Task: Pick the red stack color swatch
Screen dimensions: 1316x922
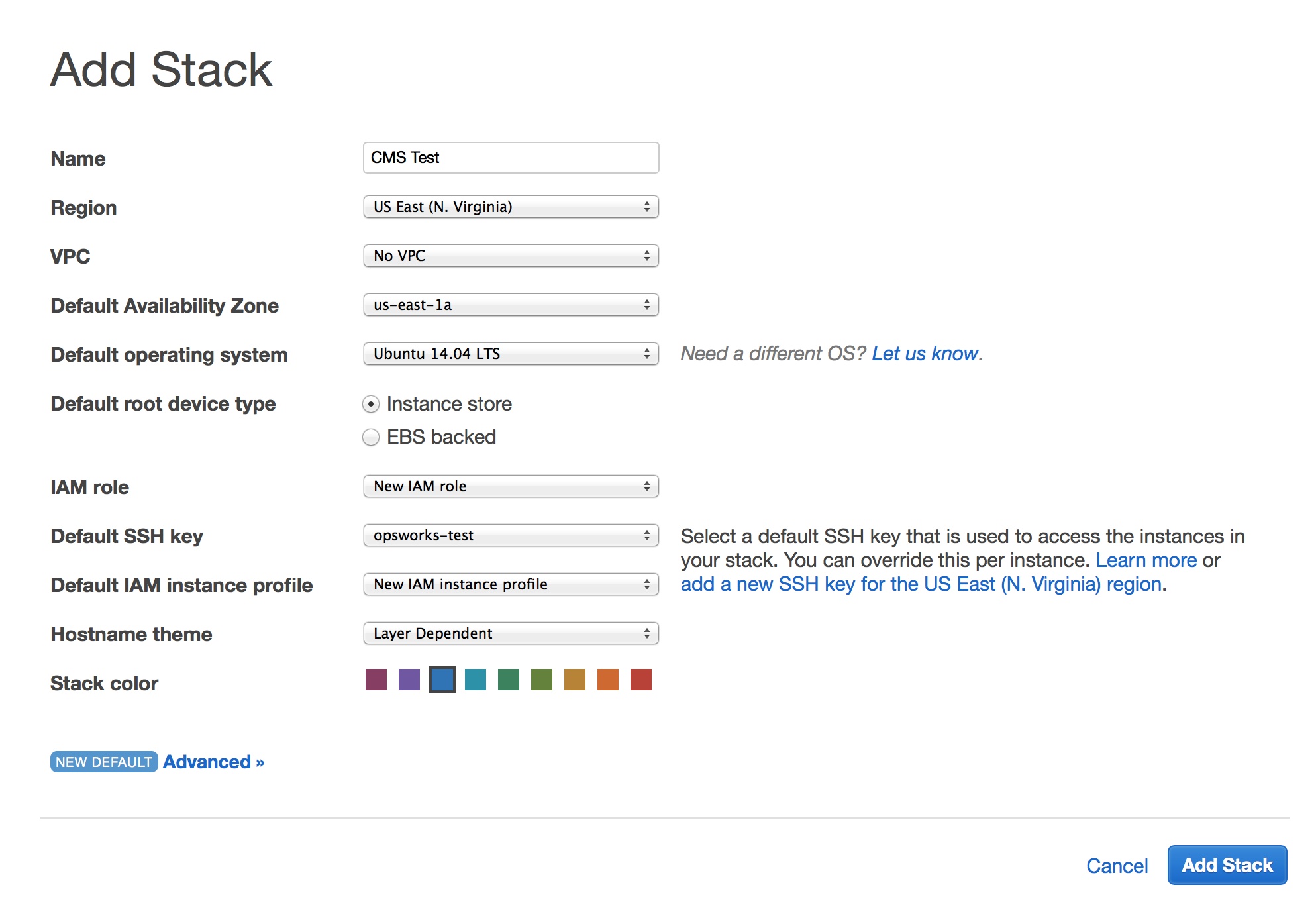Action: pos(641,680)
